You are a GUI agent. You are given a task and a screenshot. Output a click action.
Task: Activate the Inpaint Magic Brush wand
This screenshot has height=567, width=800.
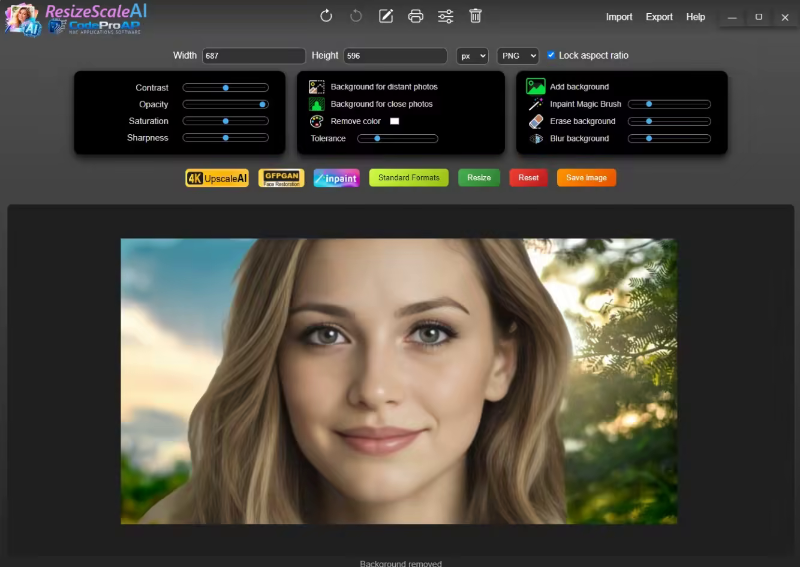tap(536, 104)
